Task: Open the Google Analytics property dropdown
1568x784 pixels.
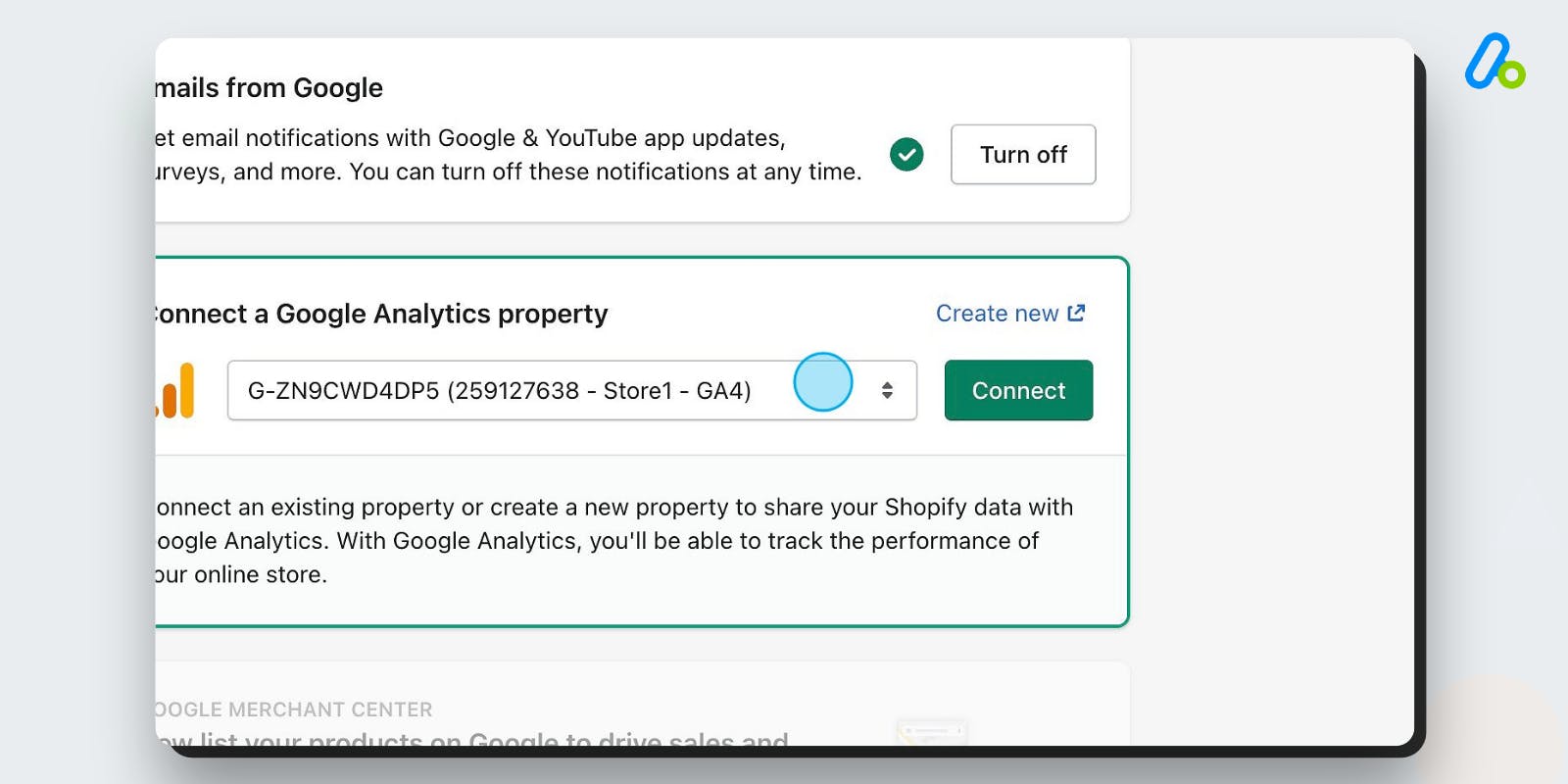Action: (x=572, y=390)
